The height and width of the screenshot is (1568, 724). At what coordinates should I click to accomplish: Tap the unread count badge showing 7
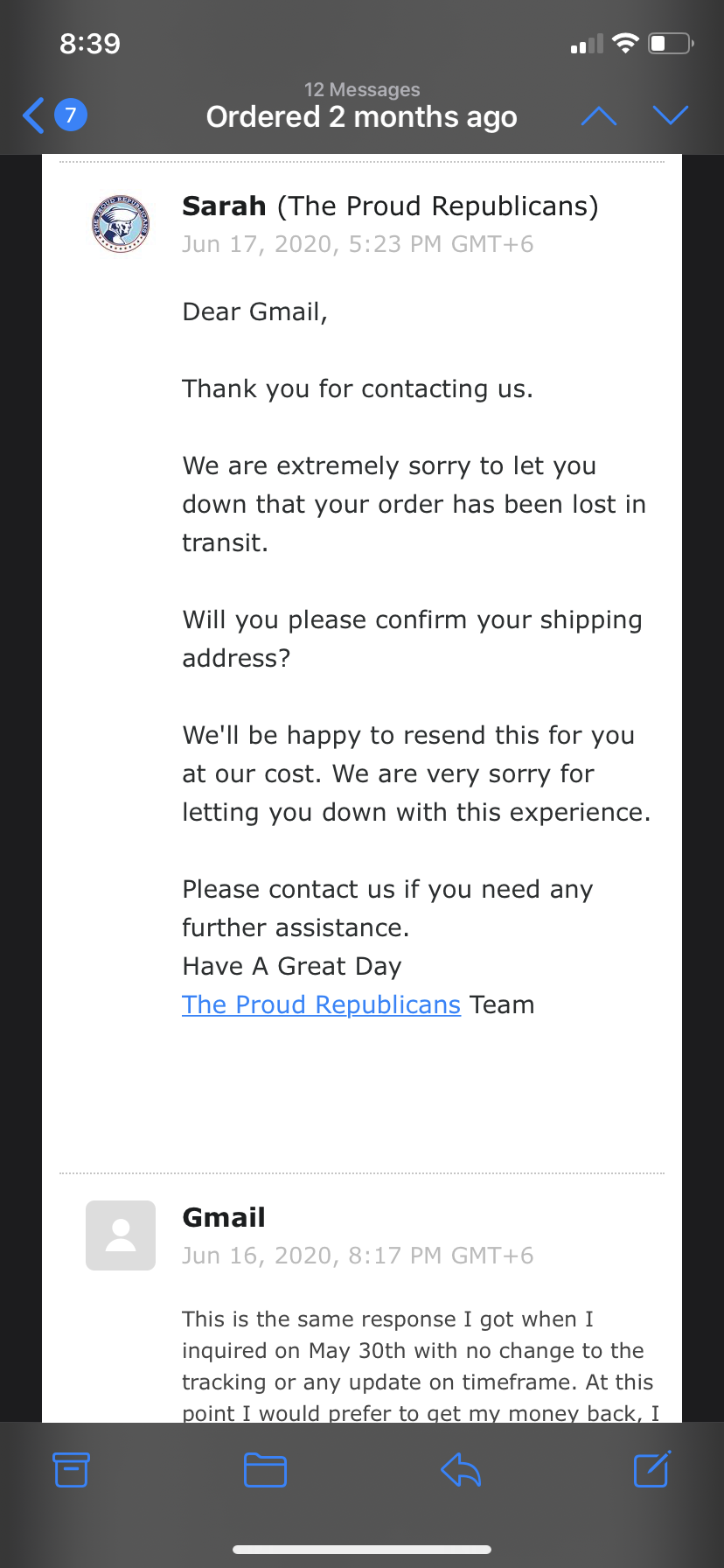(x=71, y=115)
